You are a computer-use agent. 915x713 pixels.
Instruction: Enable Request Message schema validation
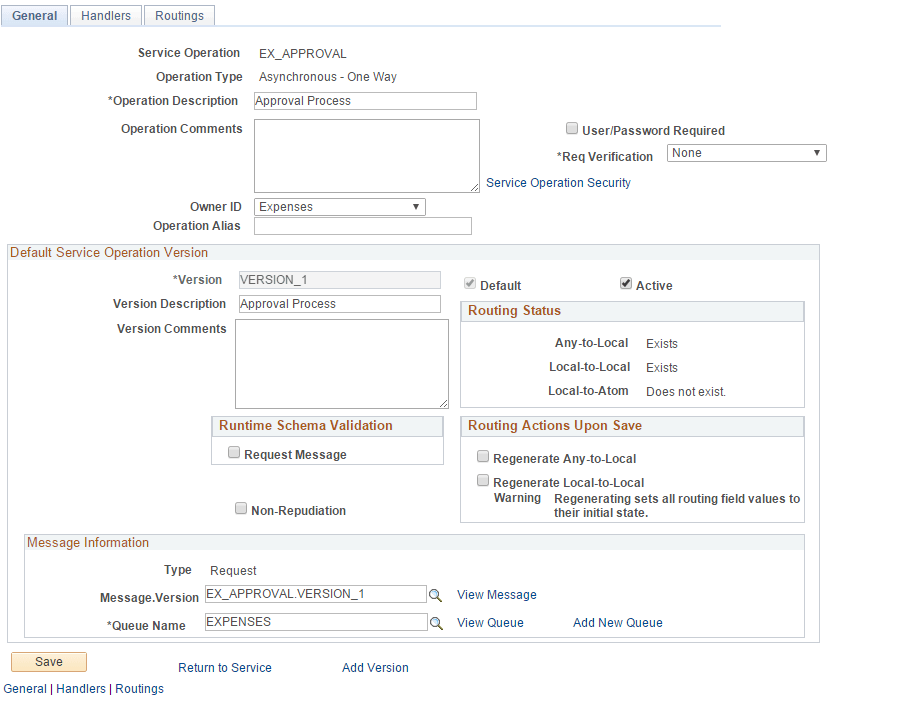[234, 452]
